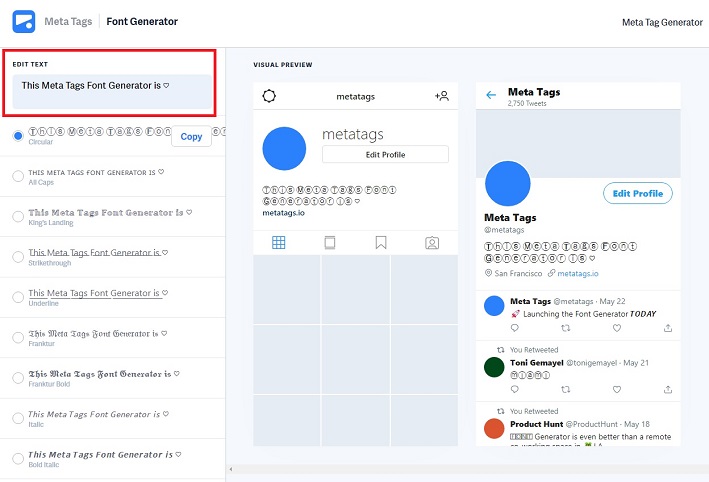This screenshot has height=482, width=709.
Task: Select the Font Generator header tab
Action: 142,21
